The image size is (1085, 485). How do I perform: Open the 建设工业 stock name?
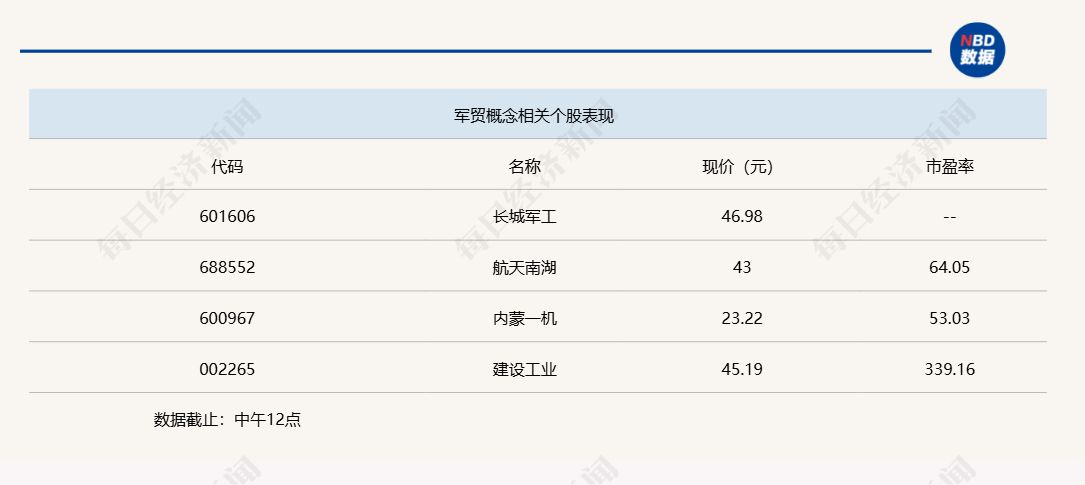(x=524, y=369)
